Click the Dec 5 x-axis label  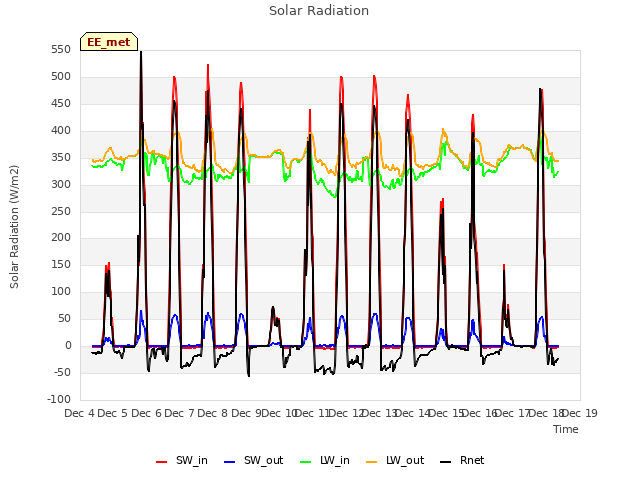113,413
